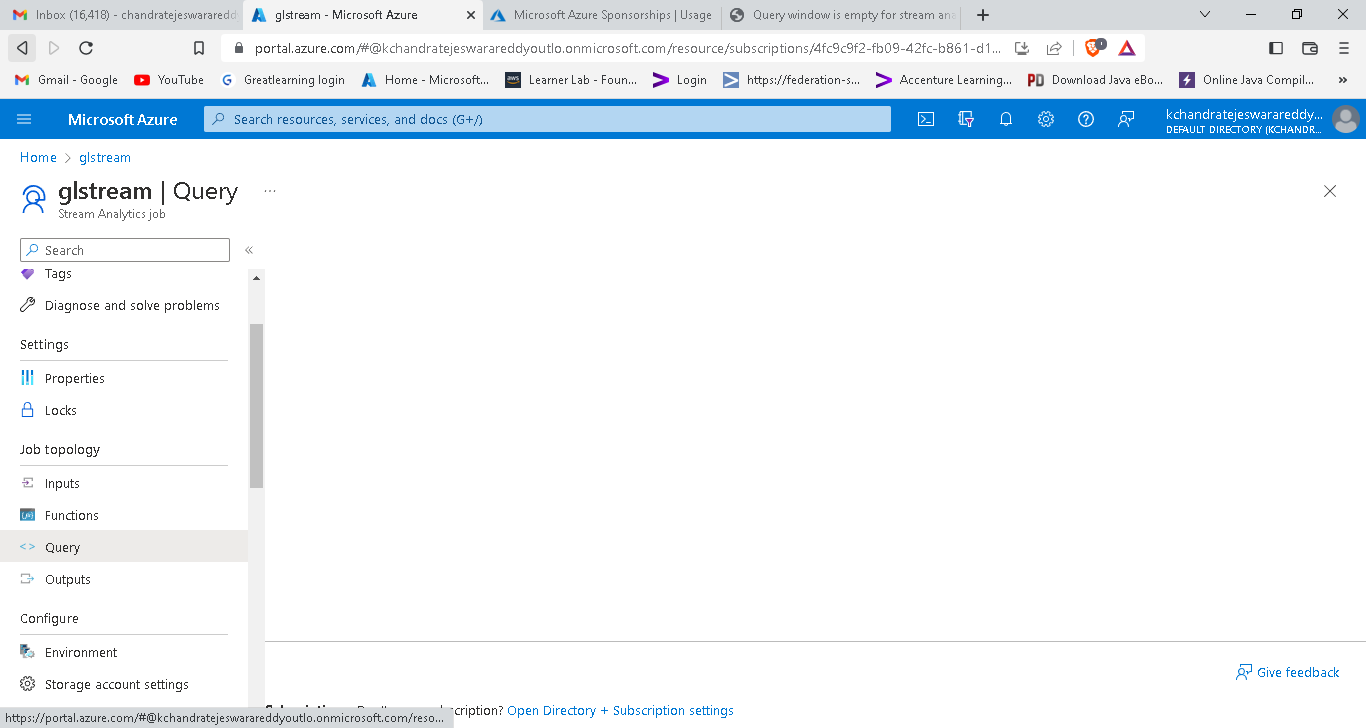Switch to Query window is empty tab
This screenshot has width=1366, height=728.
tap(840, 15)
